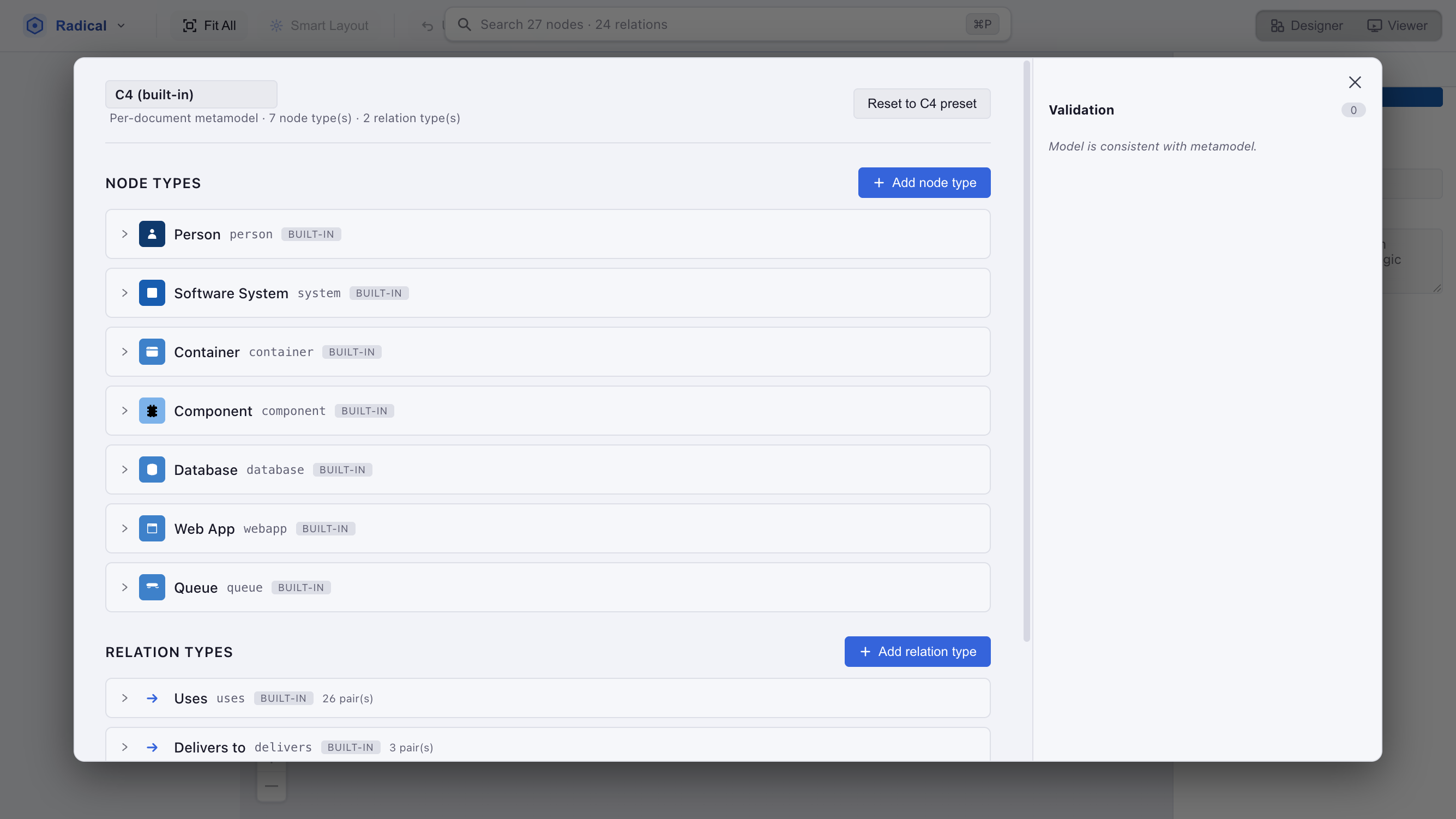Expand the Uses relation type row

pyautogui.click(x=124, y=698)
